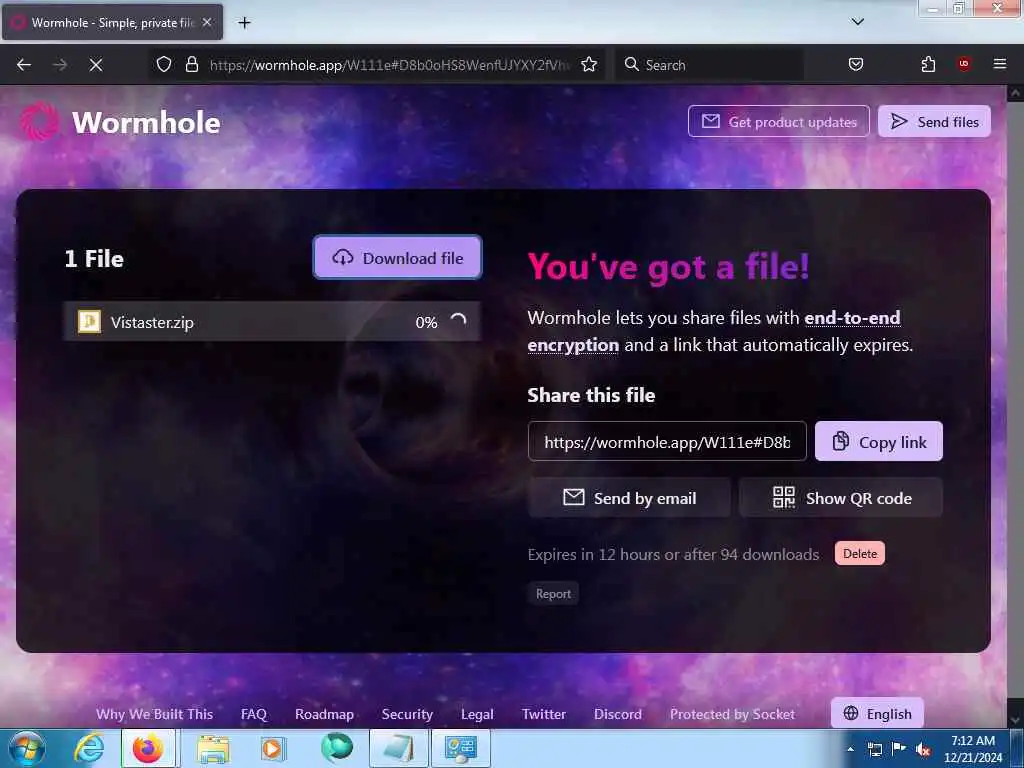Open the English language selector
Image resolution: width=1024 pixels, height=768 pixels.
click(x=877, y=713)
